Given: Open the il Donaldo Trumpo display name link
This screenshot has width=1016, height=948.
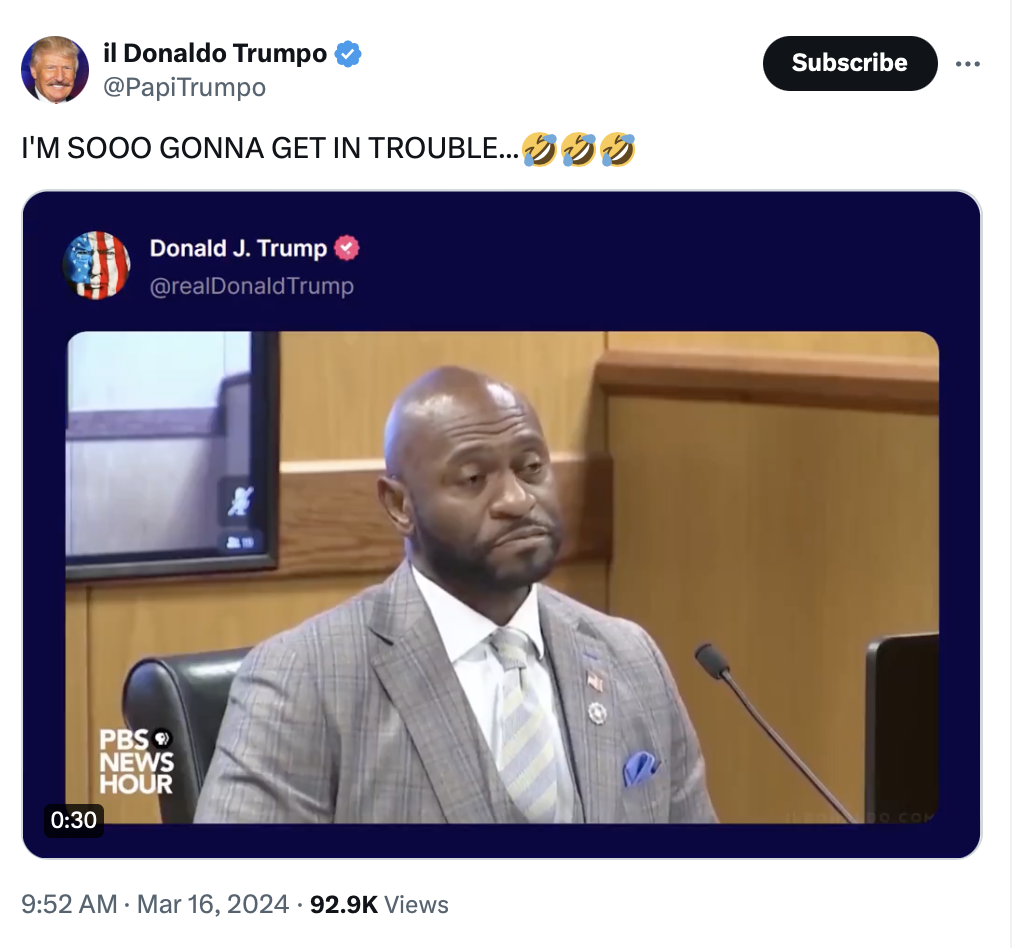Looking at the screenshot, I should click(215, 53).
